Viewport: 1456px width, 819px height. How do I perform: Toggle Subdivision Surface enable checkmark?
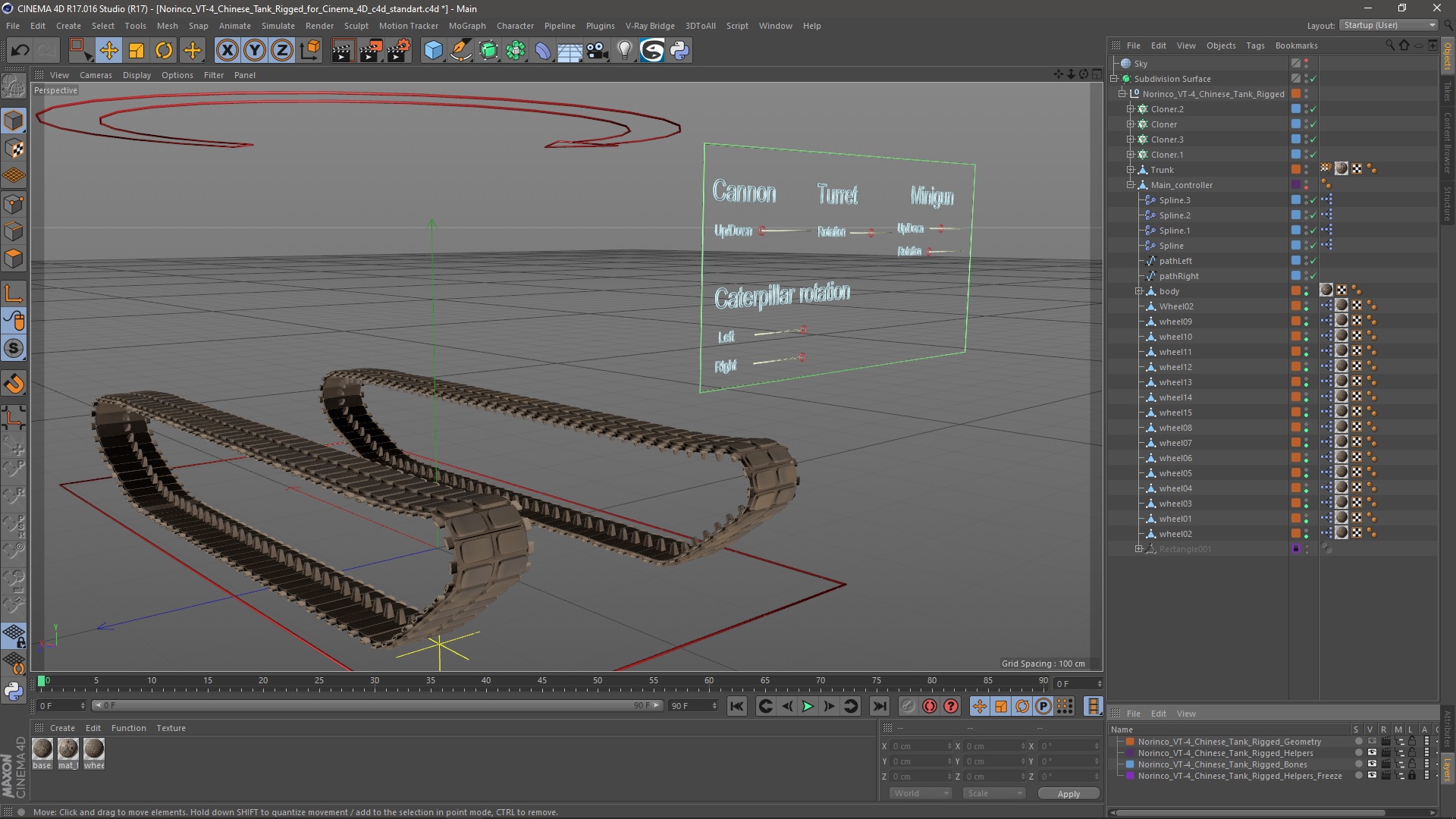(1313, 79)
